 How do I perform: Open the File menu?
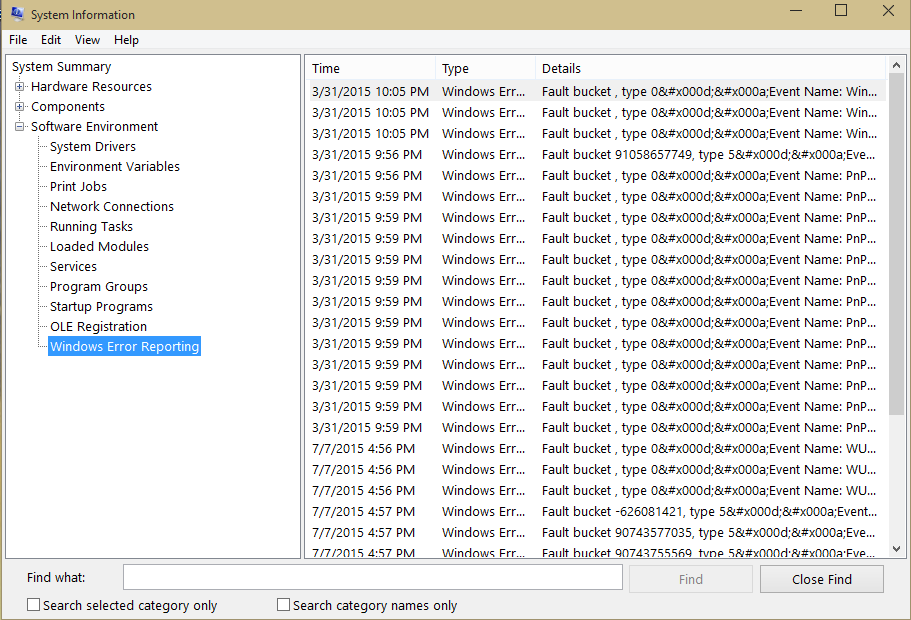[x=18, y=40]
